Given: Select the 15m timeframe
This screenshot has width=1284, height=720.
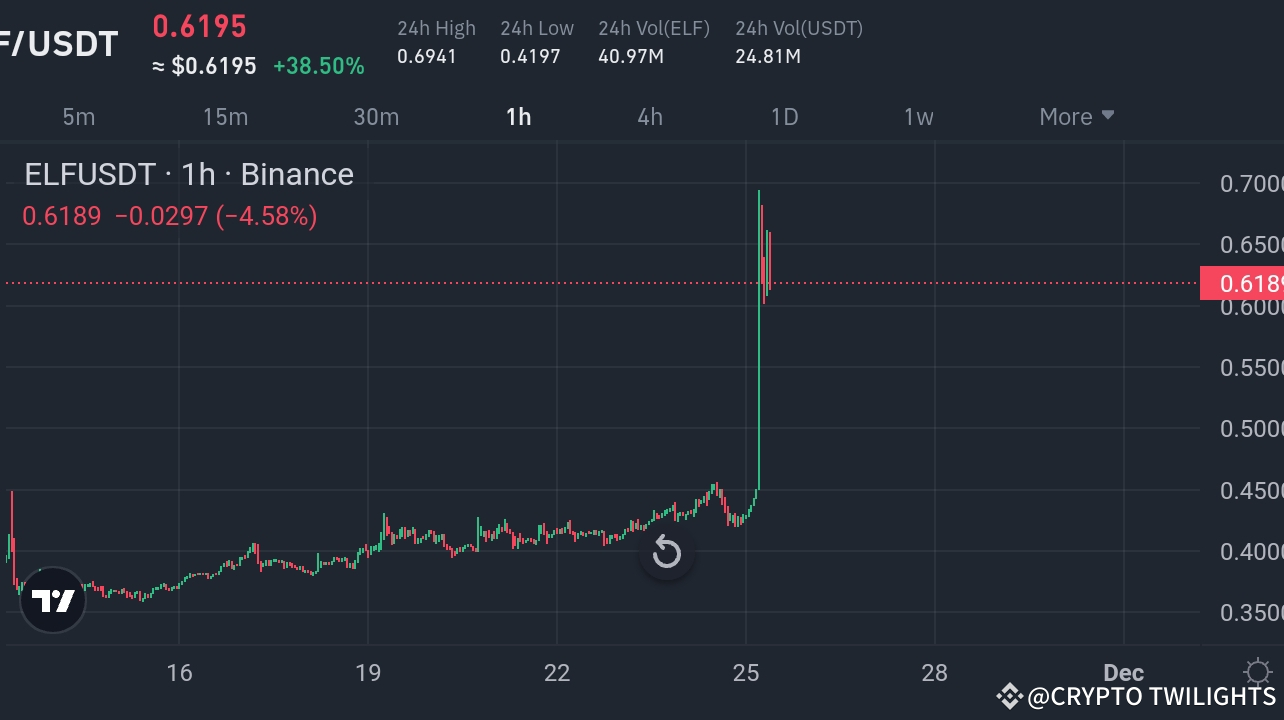Looking at the screenshot, I should point(225,116).
